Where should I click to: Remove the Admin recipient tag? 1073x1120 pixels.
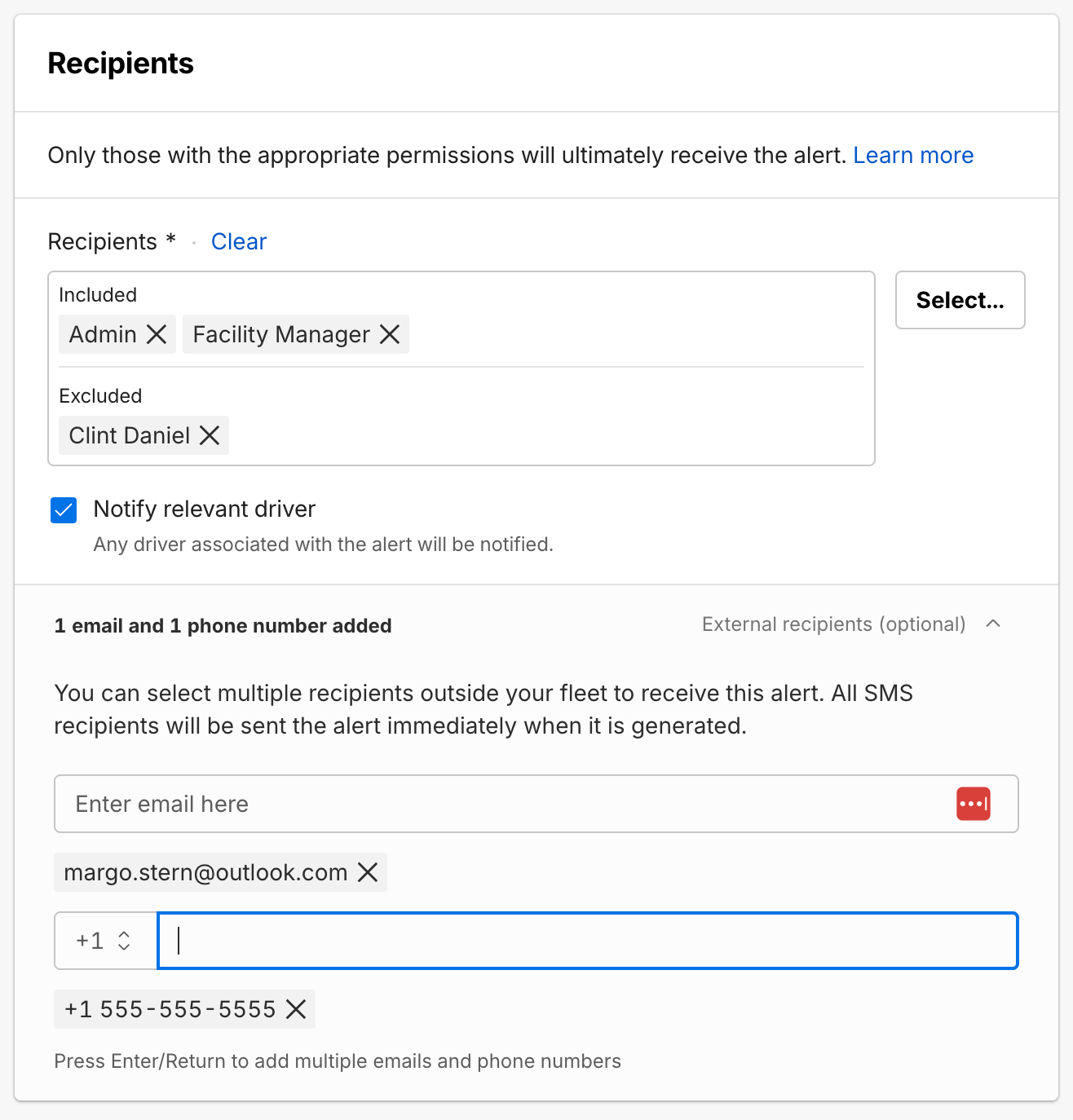(157, 334)
